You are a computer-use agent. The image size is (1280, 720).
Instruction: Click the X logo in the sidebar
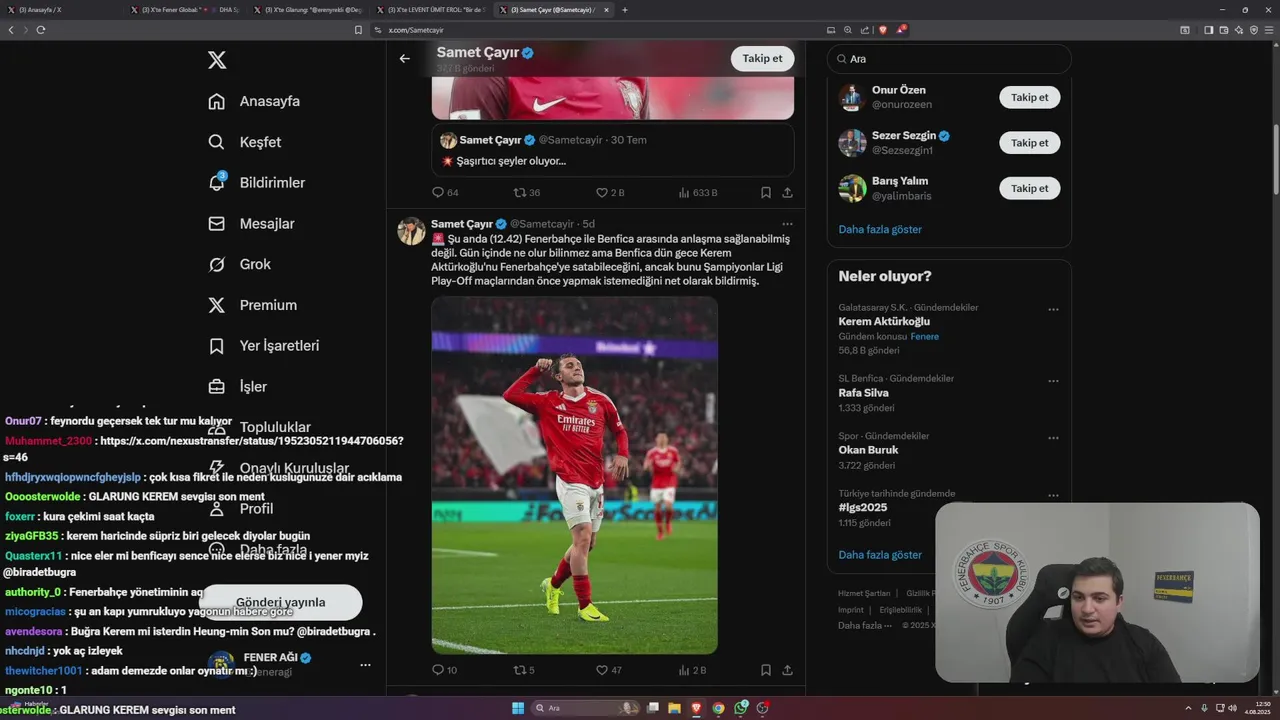217,60
